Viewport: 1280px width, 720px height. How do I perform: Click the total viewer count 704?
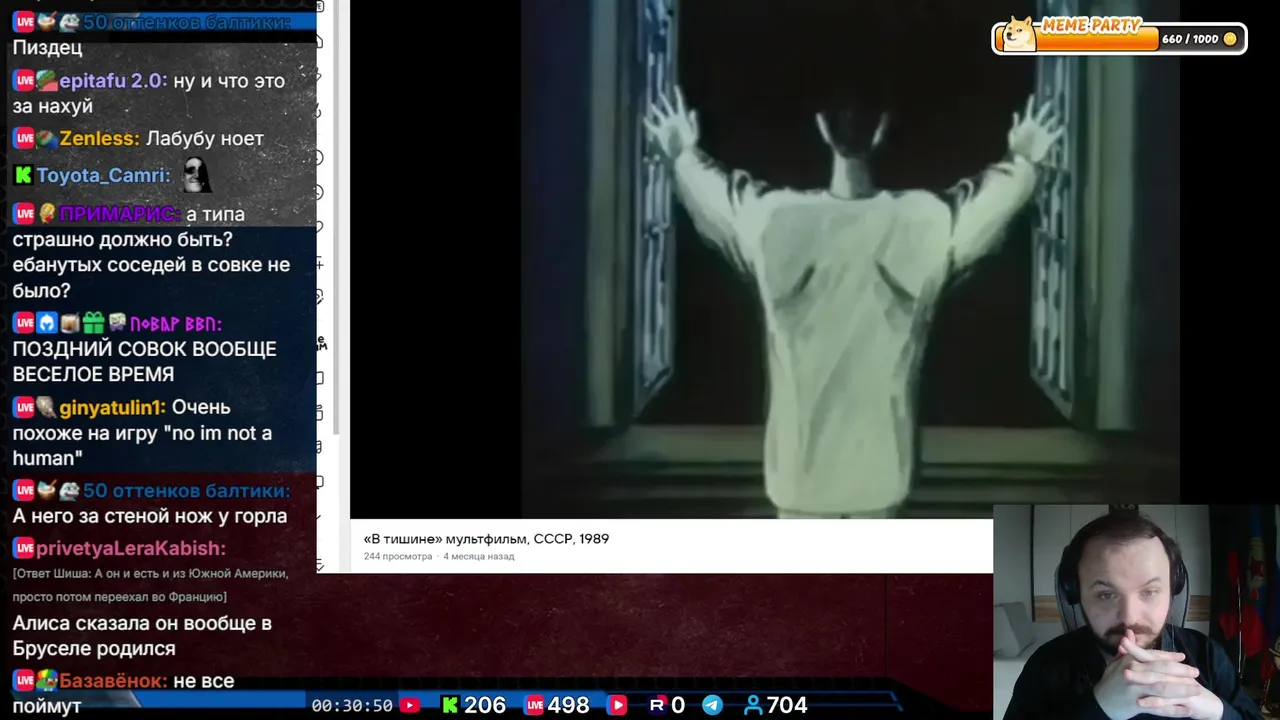pyautogui.click(x=787, y=705)
